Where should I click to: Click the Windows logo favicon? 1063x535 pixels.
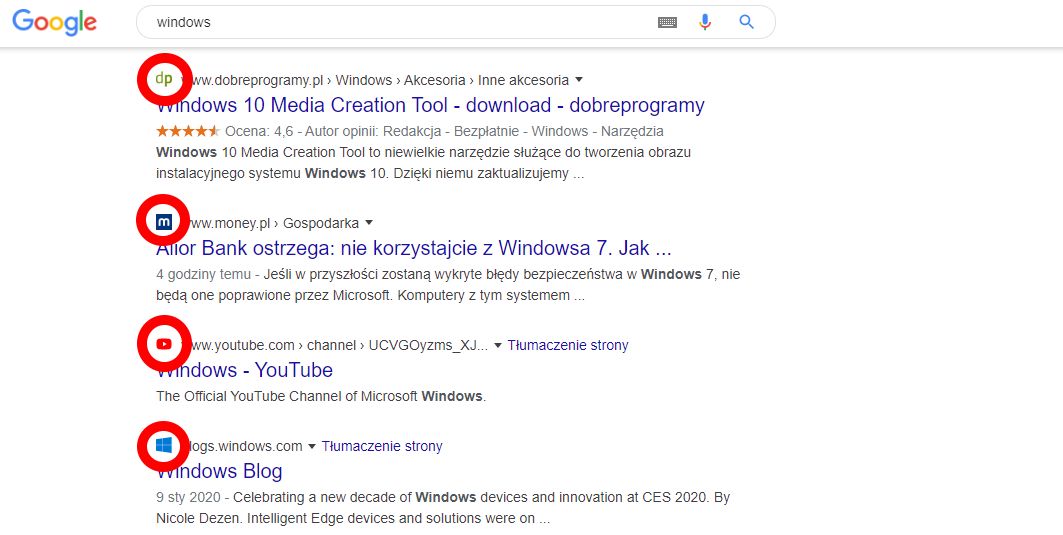164,446
